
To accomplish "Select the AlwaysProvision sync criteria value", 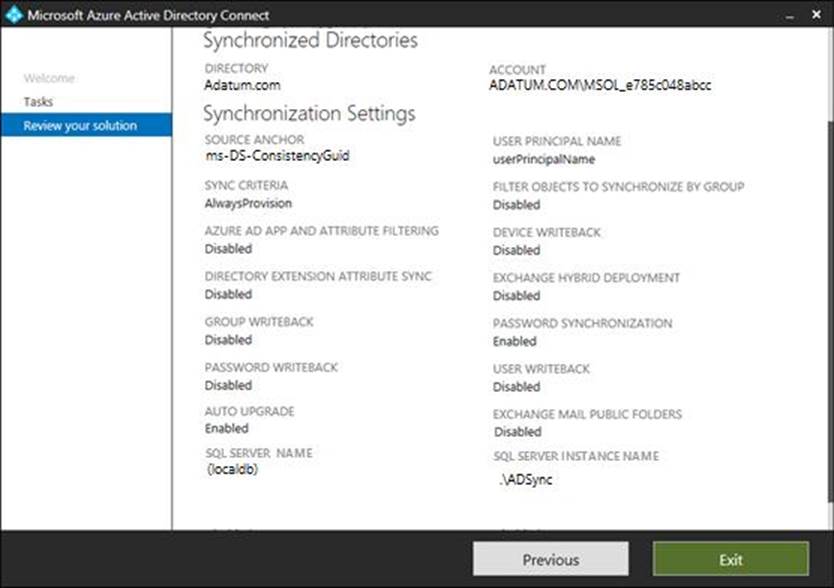I will point(248,203).
